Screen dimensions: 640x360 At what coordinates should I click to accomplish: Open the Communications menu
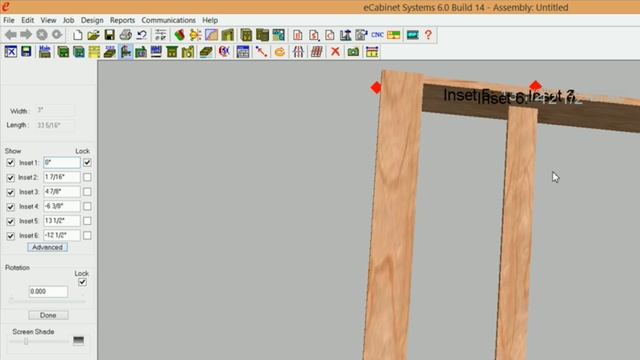click(x=168, y=20)
